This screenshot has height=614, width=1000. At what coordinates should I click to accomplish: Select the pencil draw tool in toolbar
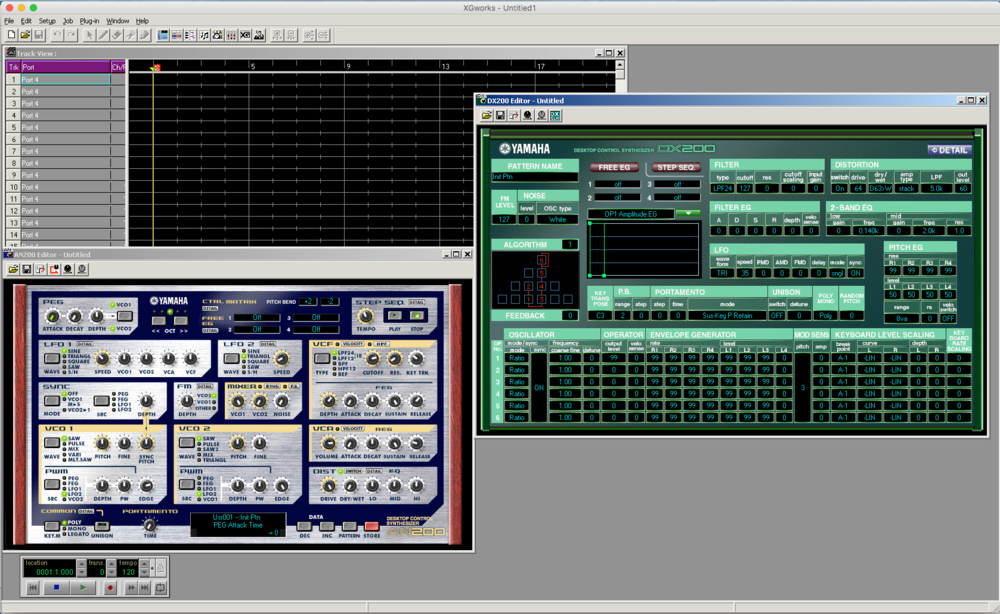[x=103, y=35]
